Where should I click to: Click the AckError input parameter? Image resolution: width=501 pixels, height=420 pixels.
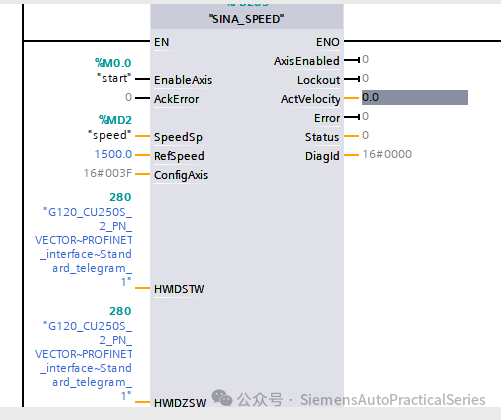(x=177, y=99)
